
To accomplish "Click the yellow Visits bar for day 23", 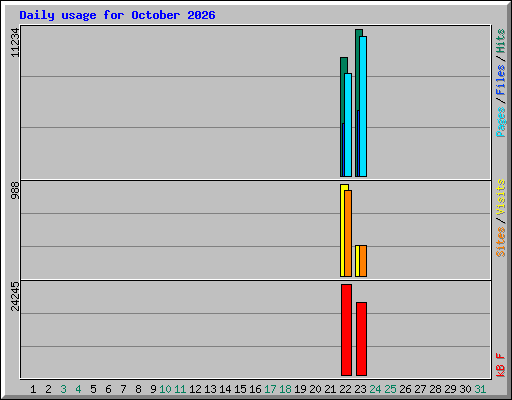I will pyautogui.click(x=357, y=261).
